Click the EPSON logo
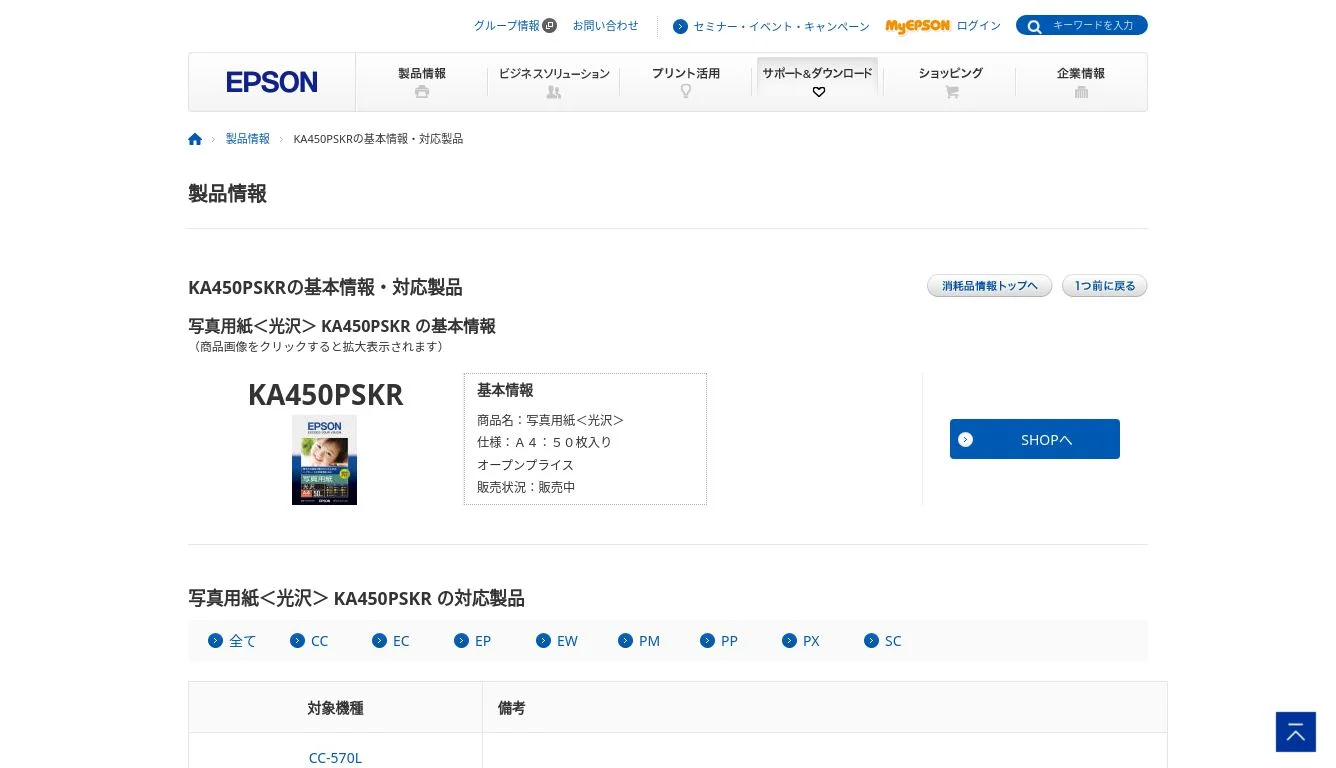This screenshot has height=768, width=1336. (271, 82)
